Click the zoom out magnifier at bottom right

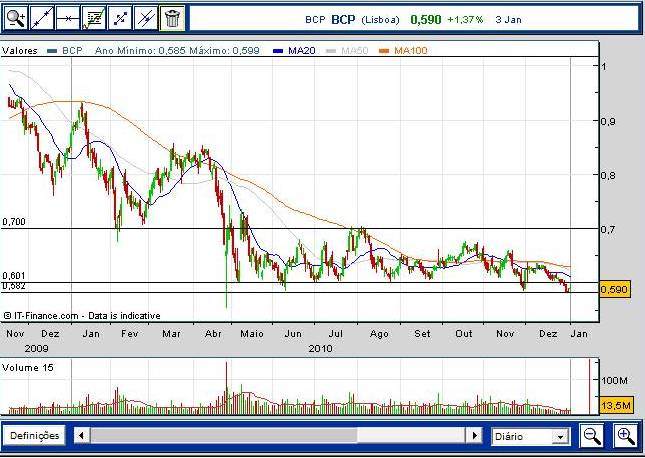592,436
